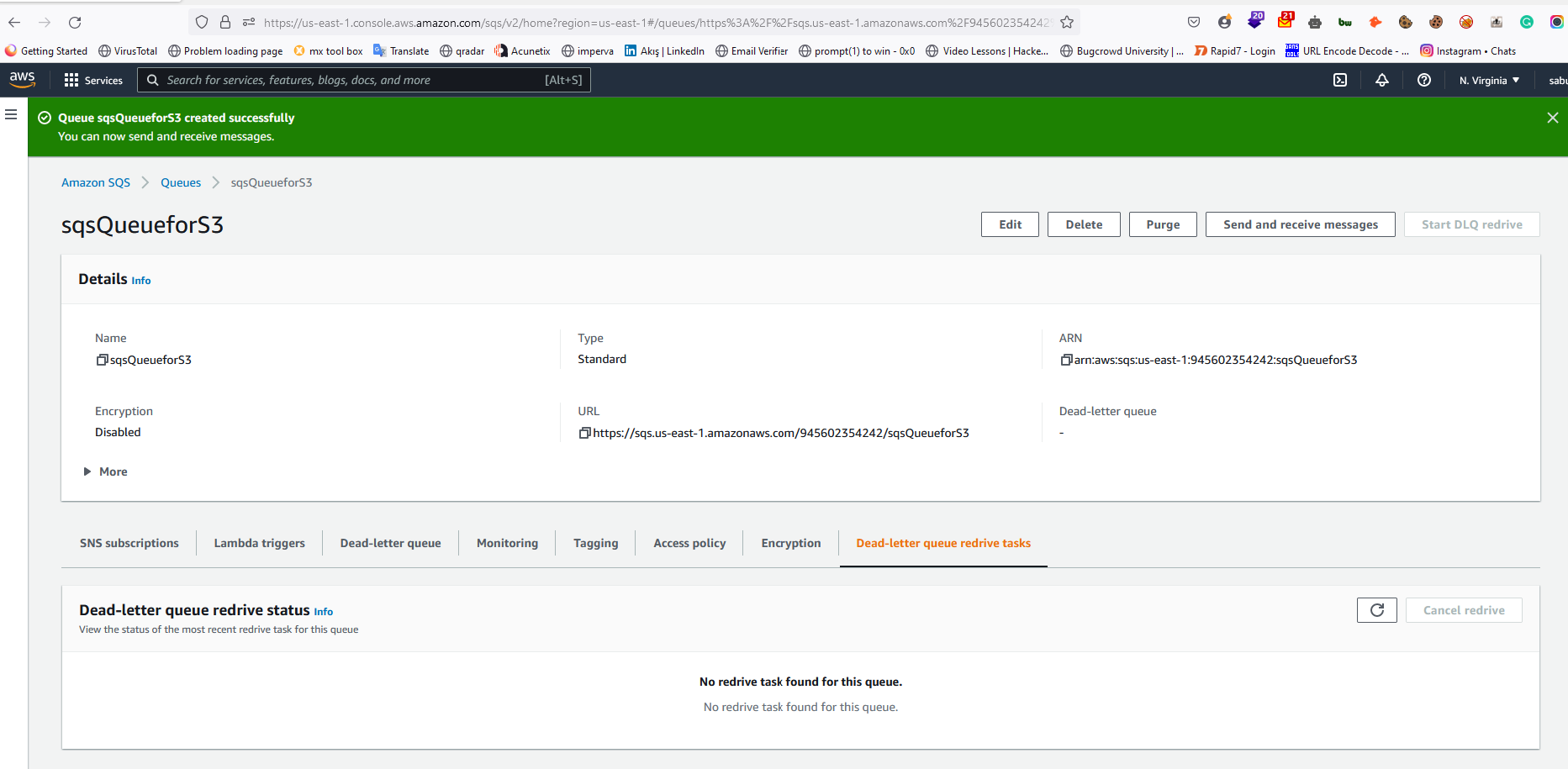The width and height of the screenshot is (1568, 769).
Task: Open the VirusTotal bookmark
Action: pyautogui.click(x=128, y=51)
